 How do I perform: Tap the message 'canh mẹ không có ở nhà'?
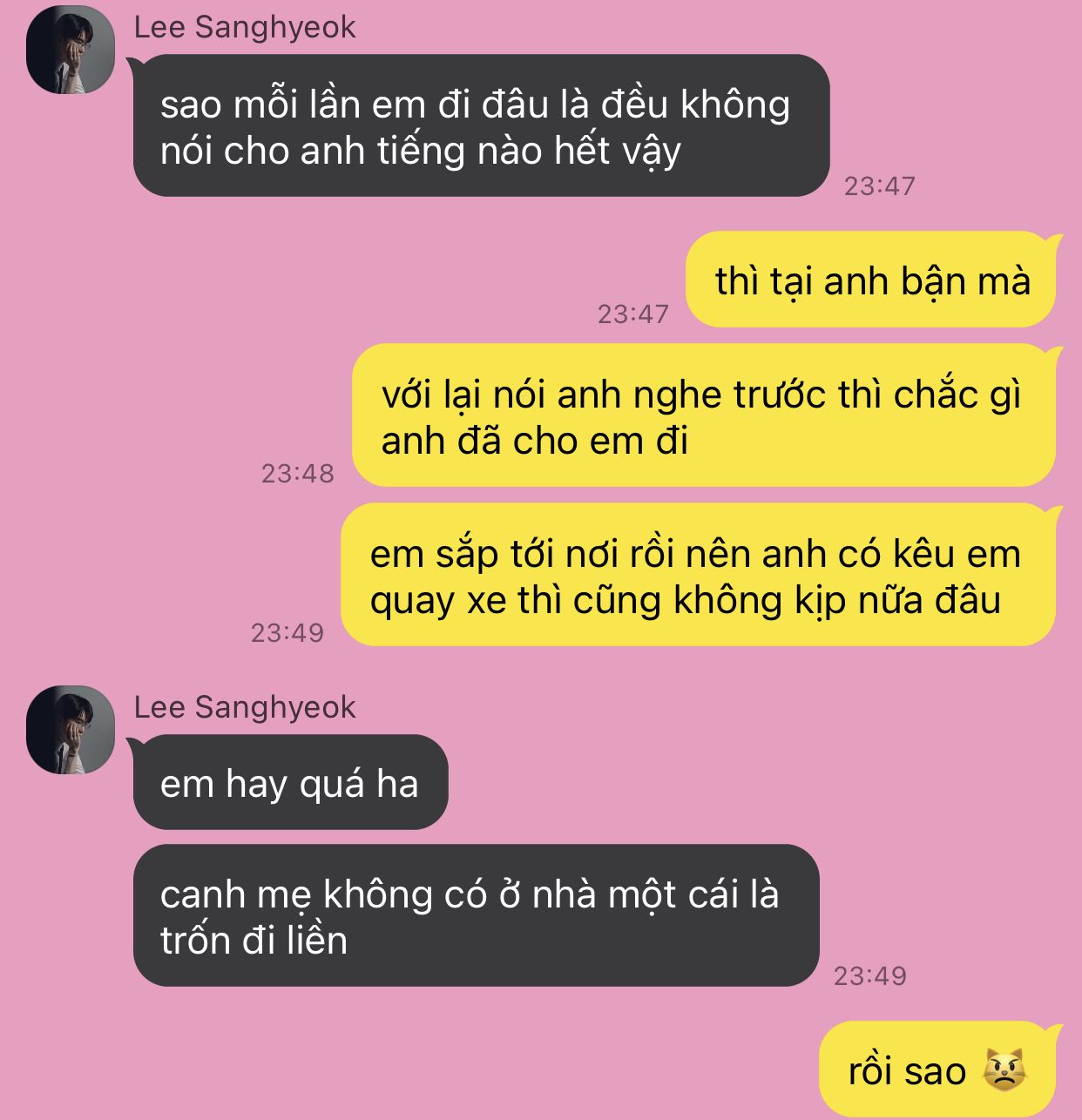[x=476, y=915]
